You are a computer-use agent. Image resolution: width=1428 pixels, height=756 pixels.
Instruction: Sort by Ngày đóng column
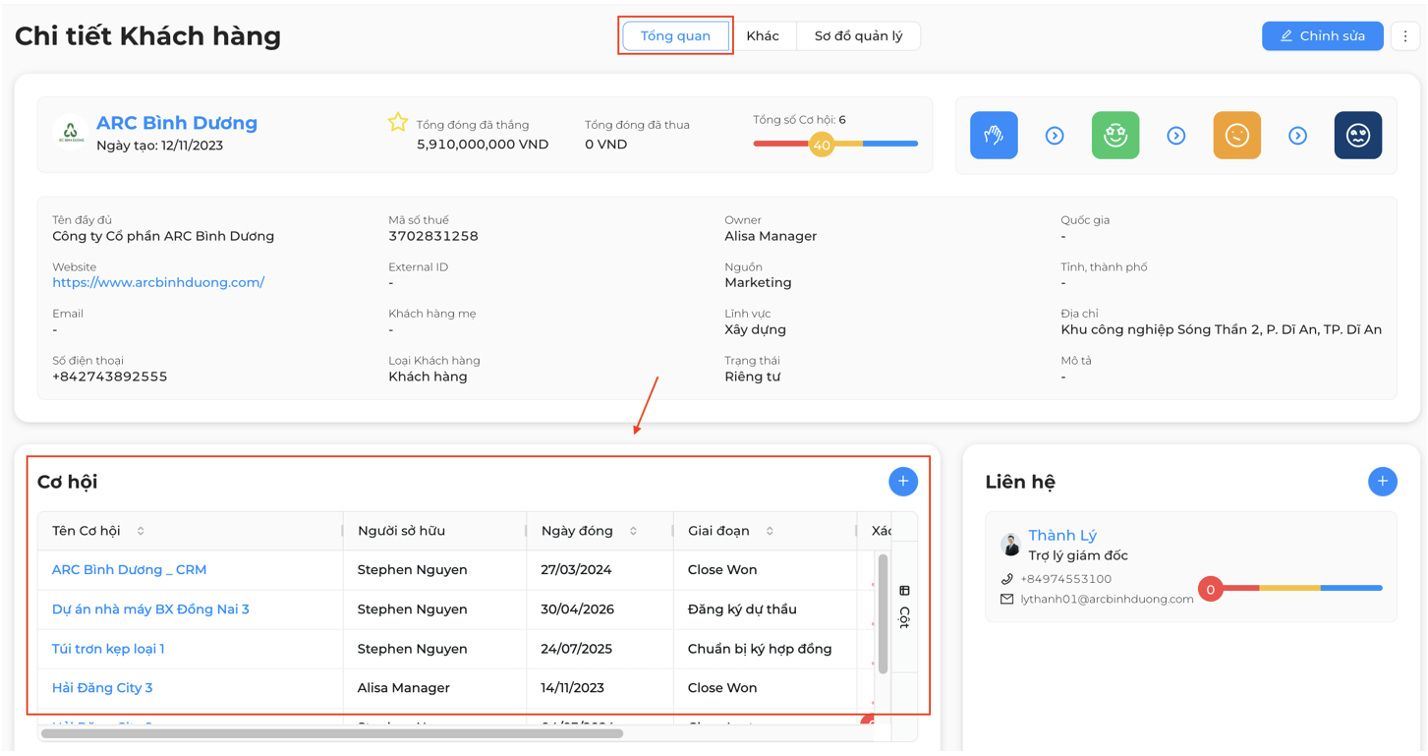click(x=633, y=531)
